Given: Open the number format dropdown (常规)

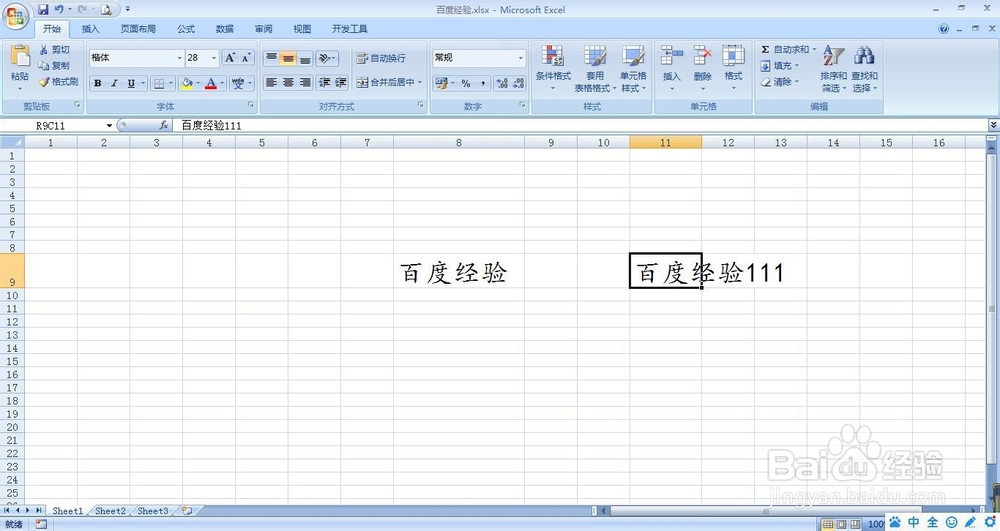Looking at the screenshot, I should point(520,58).
